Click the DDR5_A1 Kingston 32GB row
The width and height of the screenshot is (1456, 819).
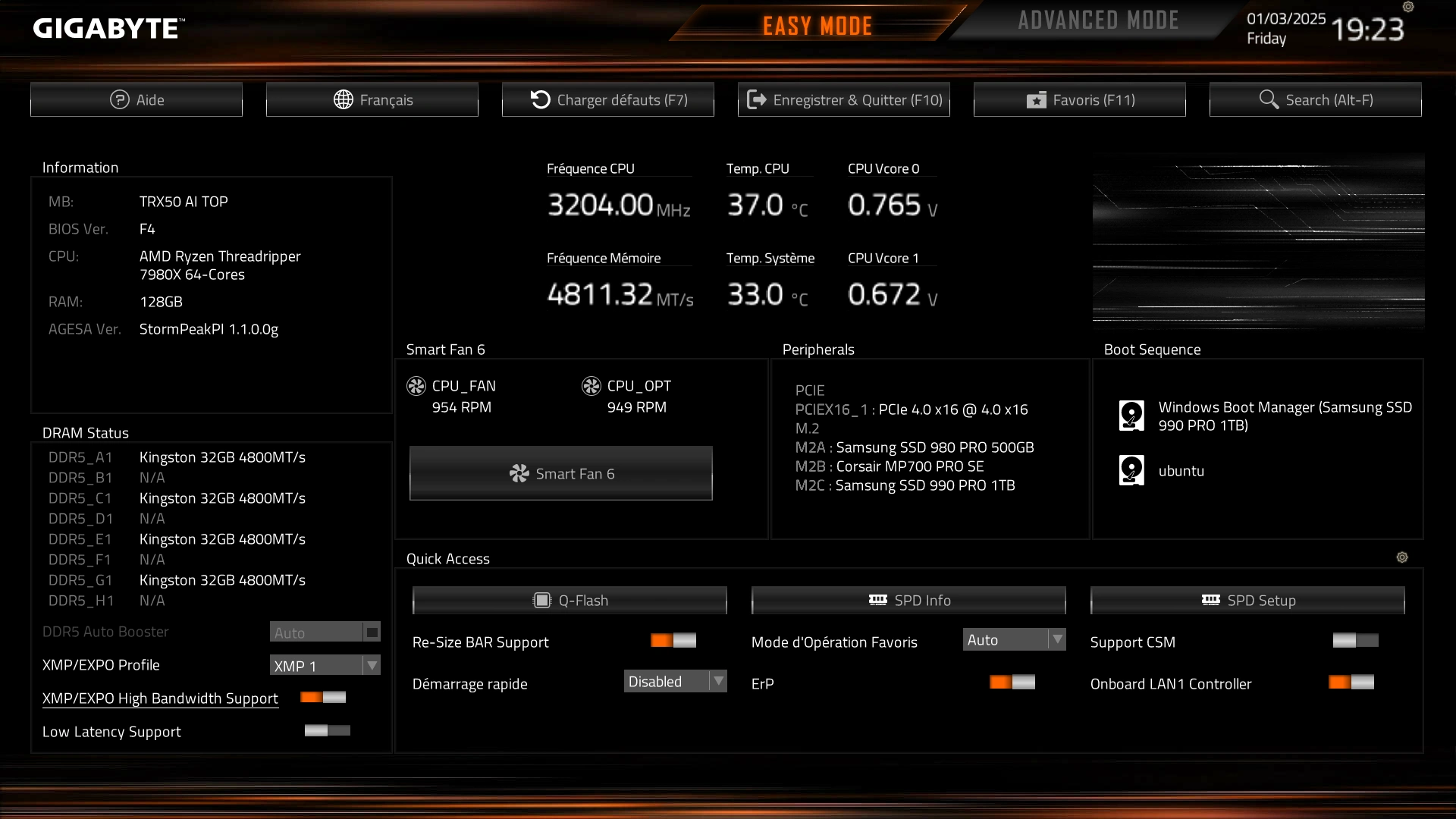pyautogui.click(x=177, y=457)
